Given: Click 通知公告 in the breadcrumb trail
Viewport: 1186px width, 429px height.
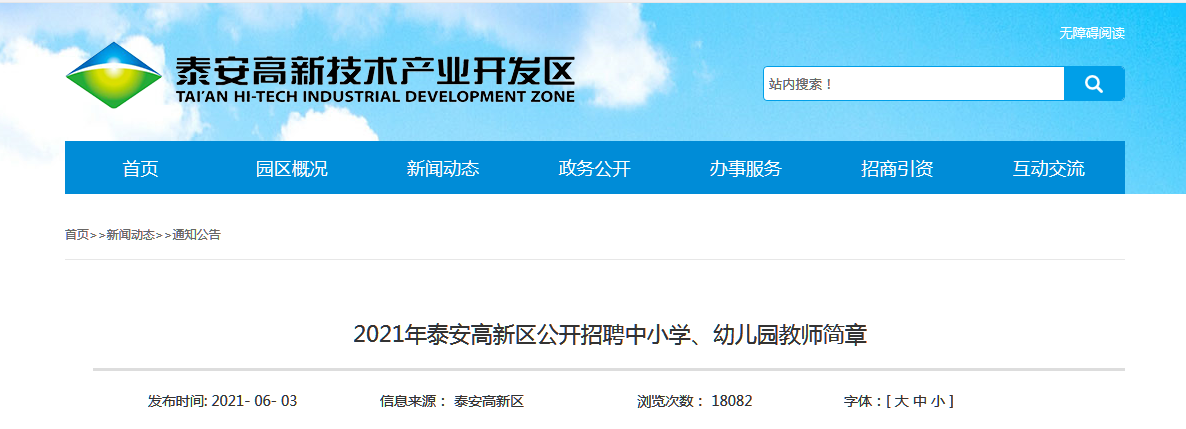Looking at the screenshot, I should (x=197, y=235).
